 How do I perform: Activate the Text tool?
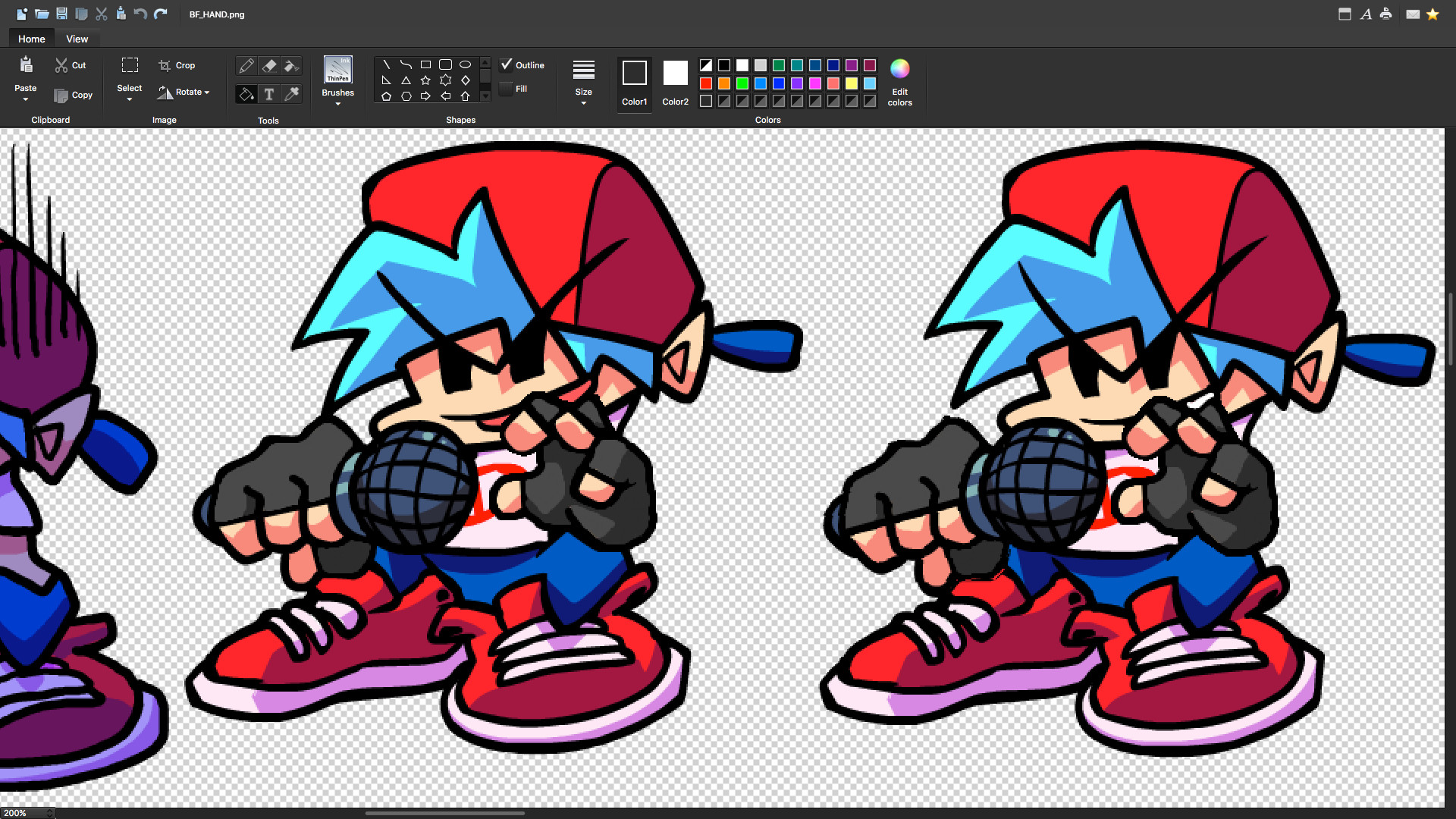click(x=268, y=94)
